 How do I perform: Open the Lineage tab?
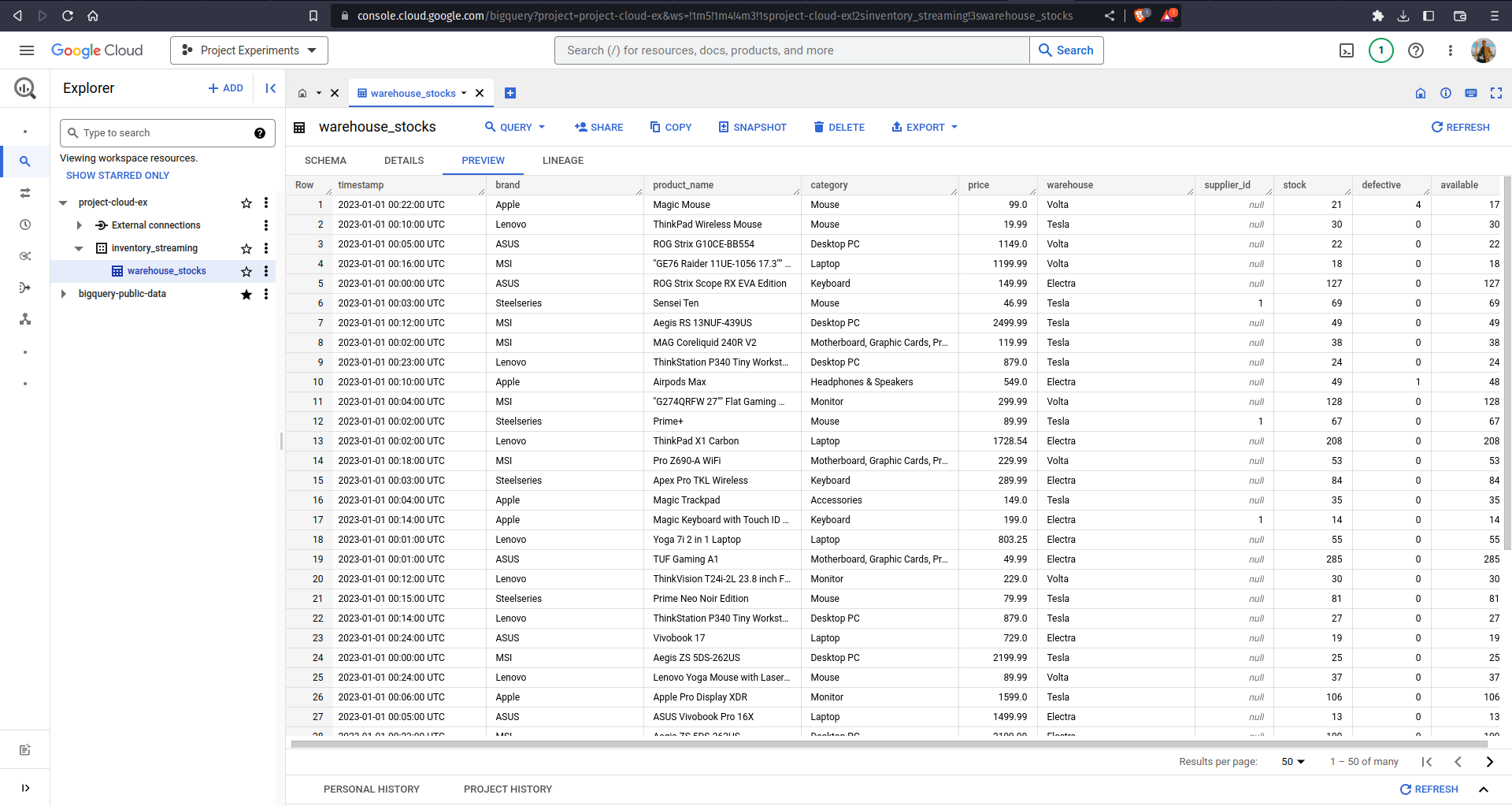(x=562, y=160)
